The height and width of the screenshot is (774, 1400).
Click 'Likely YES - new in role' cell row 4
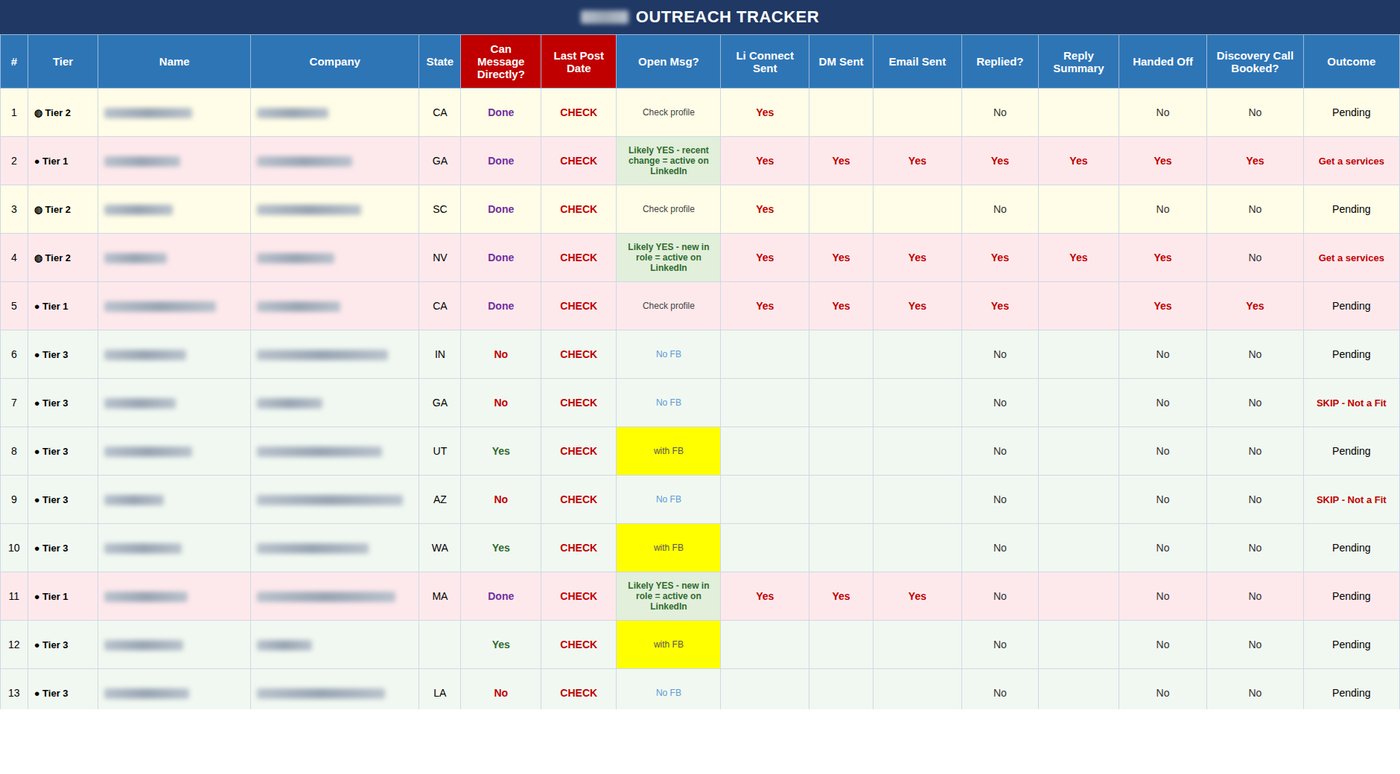click(669, 257)
